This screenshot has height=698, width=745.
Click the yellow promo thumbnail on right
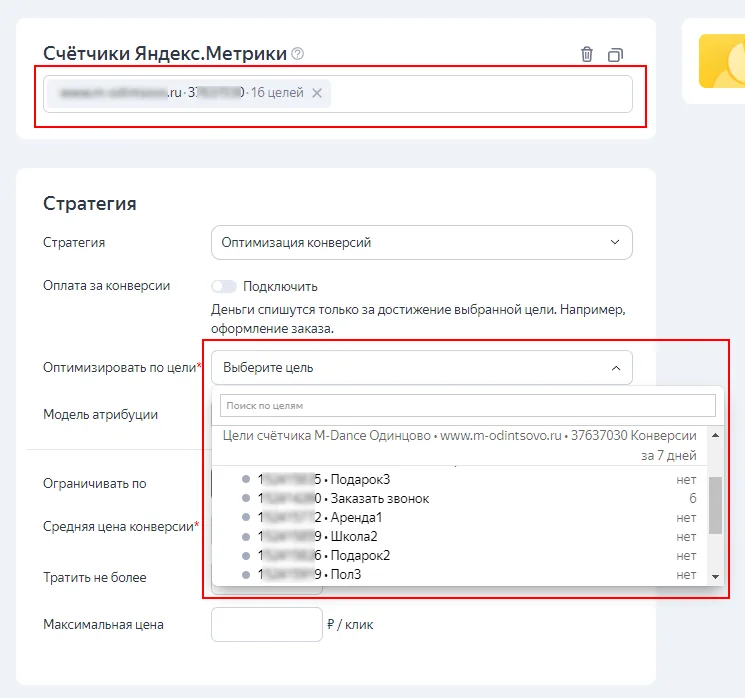(x=722, y=61)
